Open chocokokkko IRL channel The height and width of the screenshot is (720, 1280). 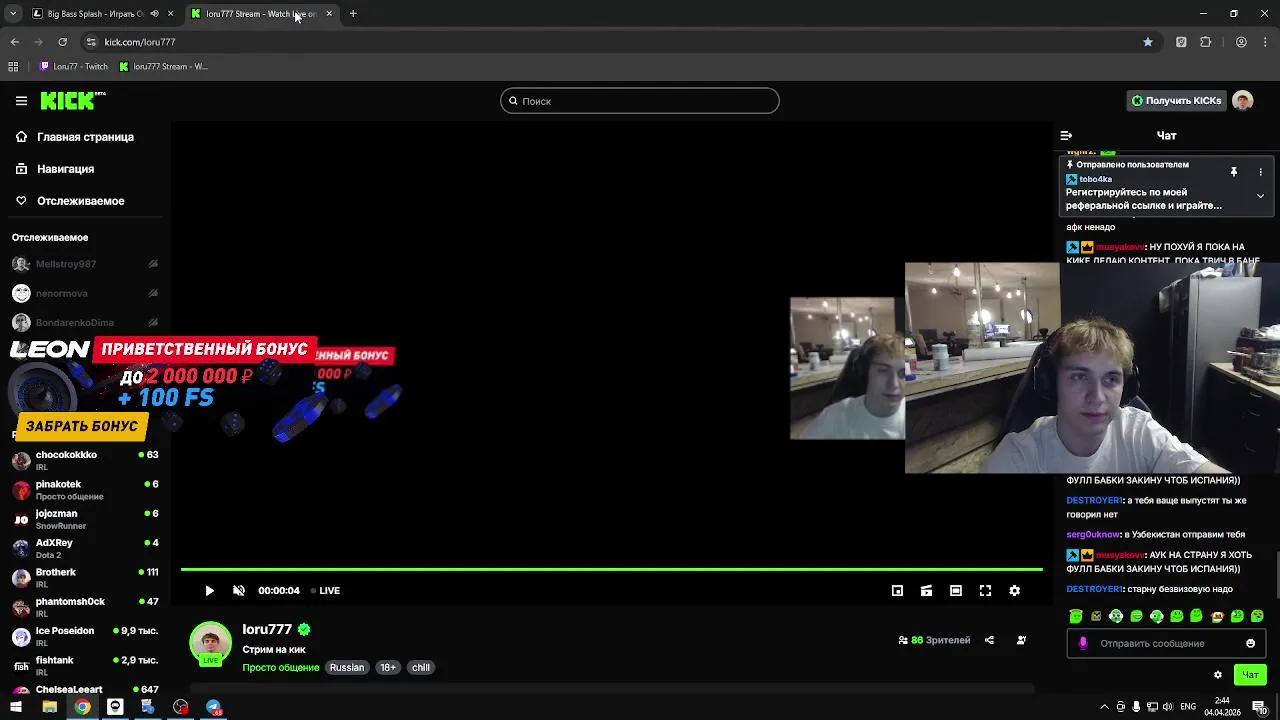pyautogui.click(x=85, y=460)
